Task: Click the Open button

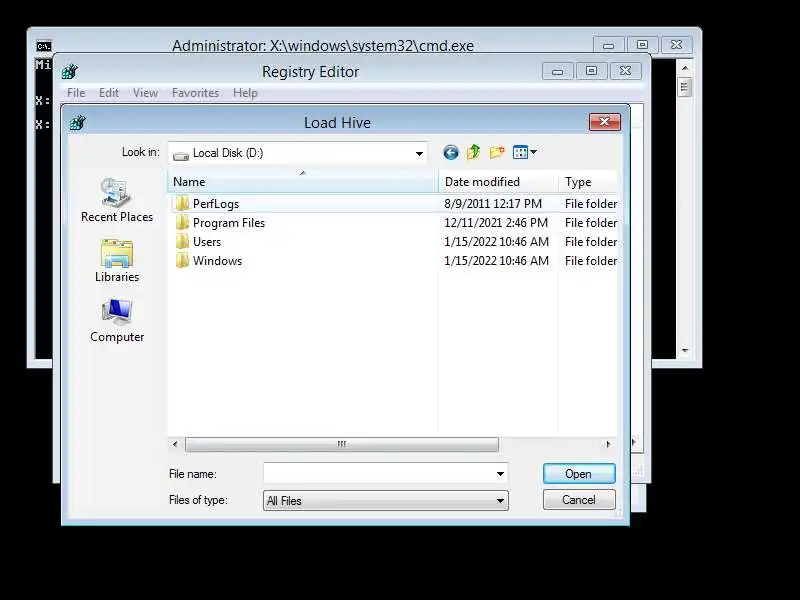Action: (x=579, y=473)
